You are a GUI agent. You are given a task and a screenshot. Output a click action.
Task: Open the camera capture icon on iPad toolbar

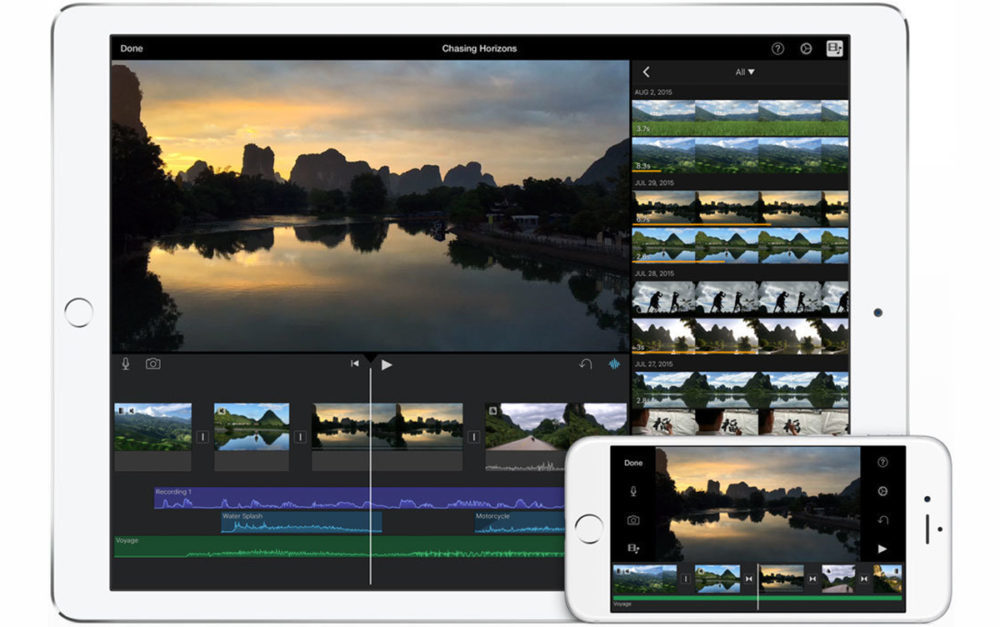(x=153, y=364)
